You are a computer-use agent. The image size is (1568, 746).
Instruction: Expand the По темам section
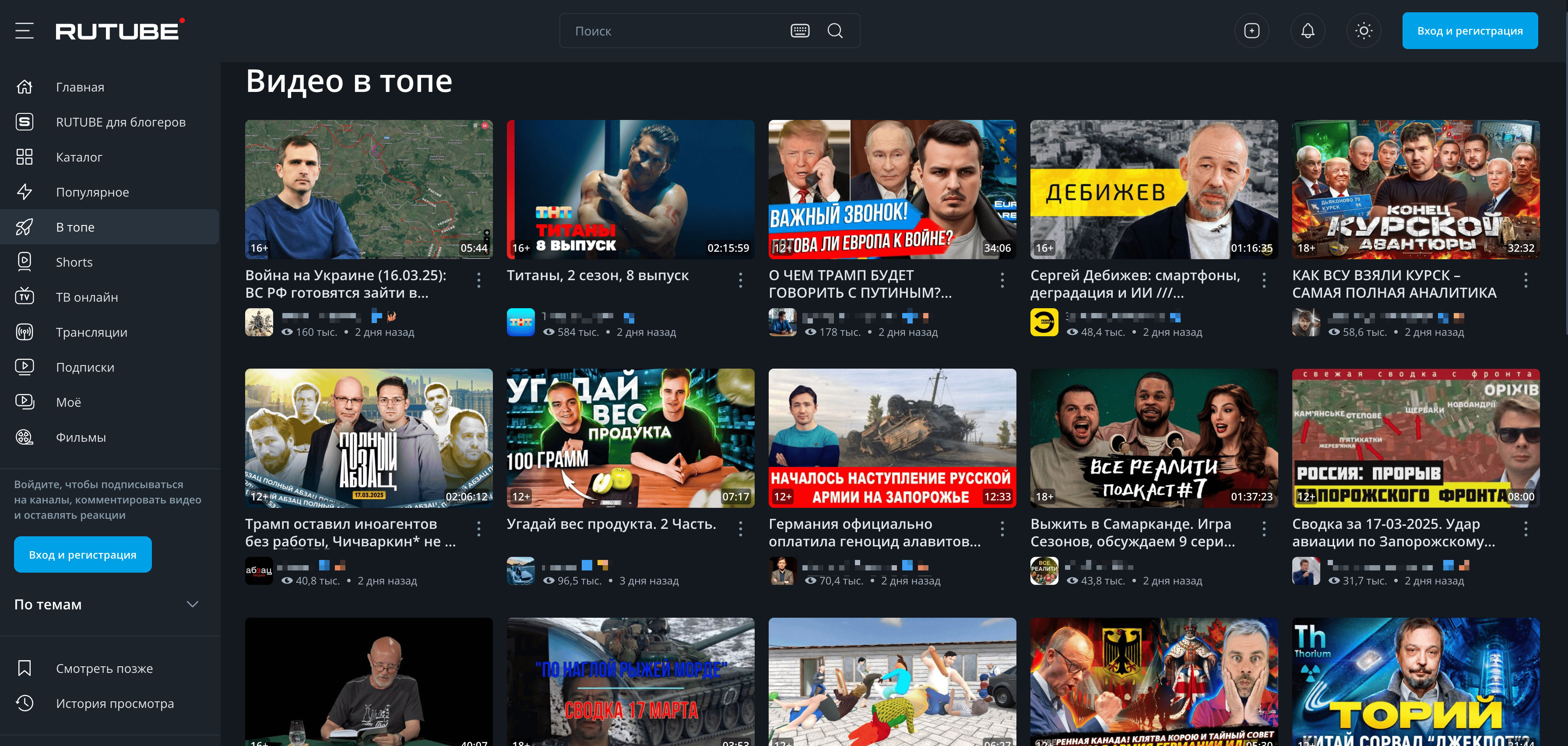pos(192,604)
